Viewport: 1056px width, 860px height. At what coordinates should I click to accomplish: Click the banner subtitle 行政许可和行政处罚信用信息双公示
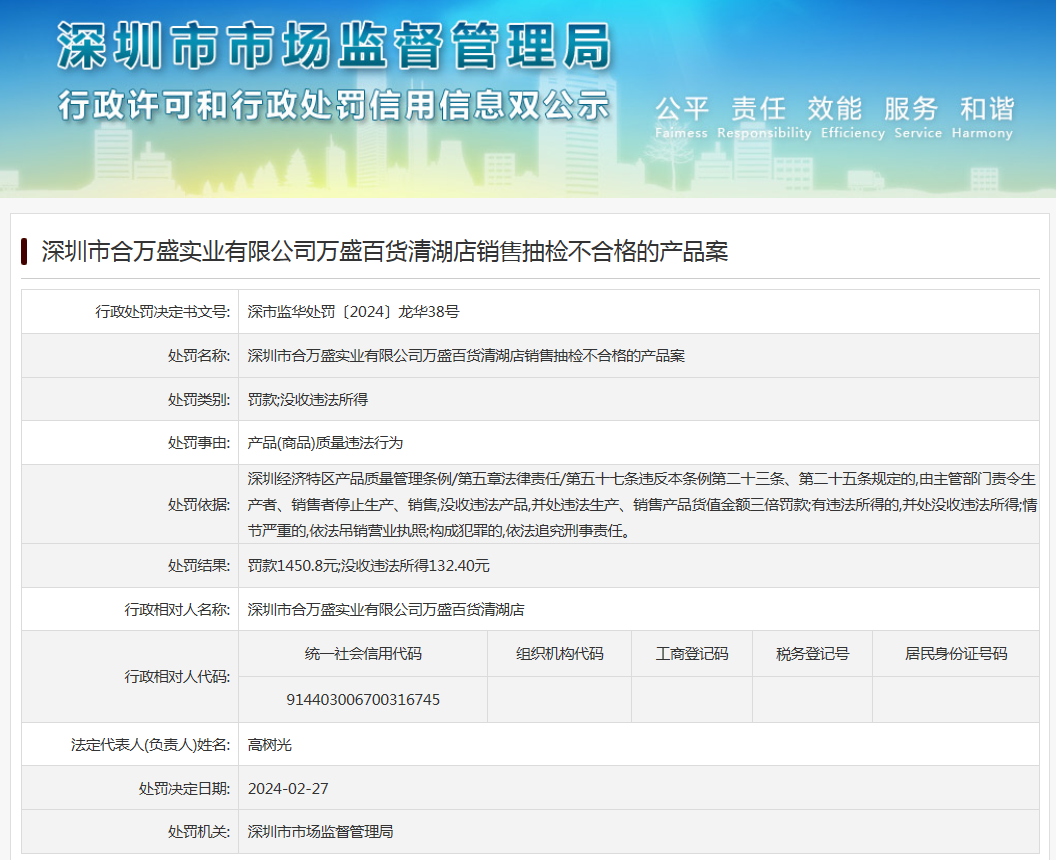coord(334,106)
